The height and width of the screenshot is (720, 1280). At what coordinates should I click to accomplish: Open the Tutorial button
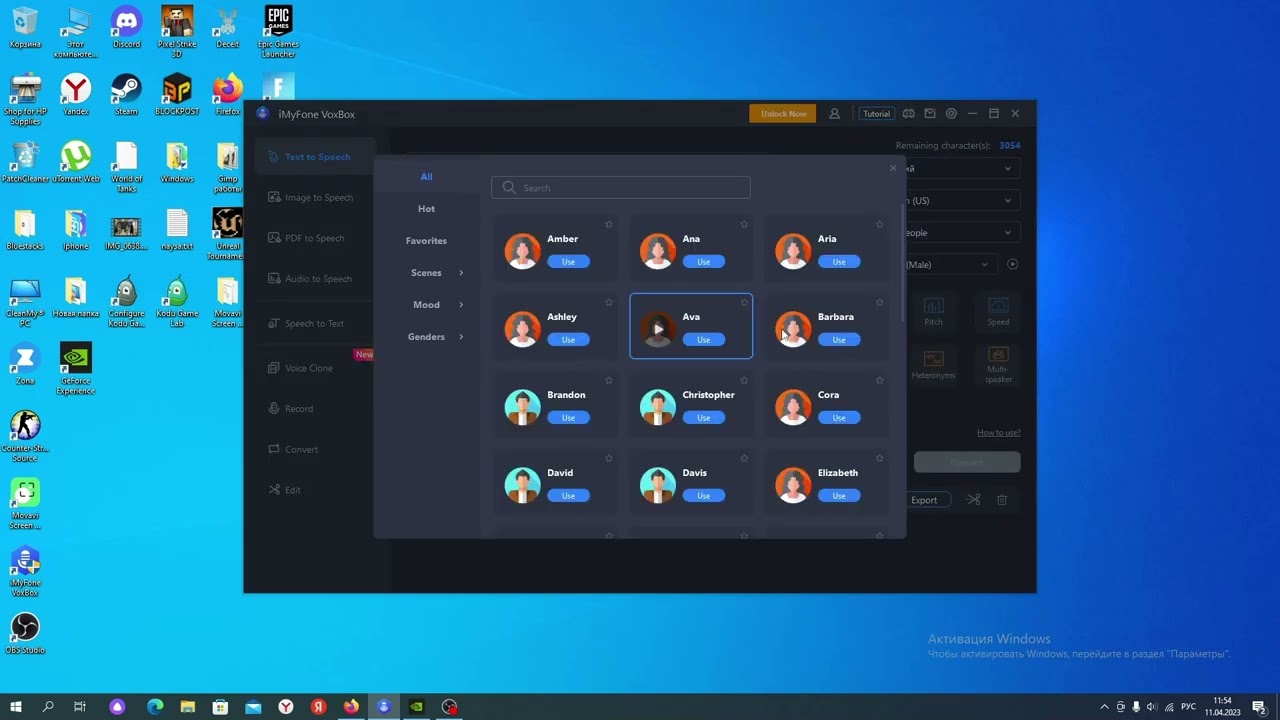click(x=876, y=114)
